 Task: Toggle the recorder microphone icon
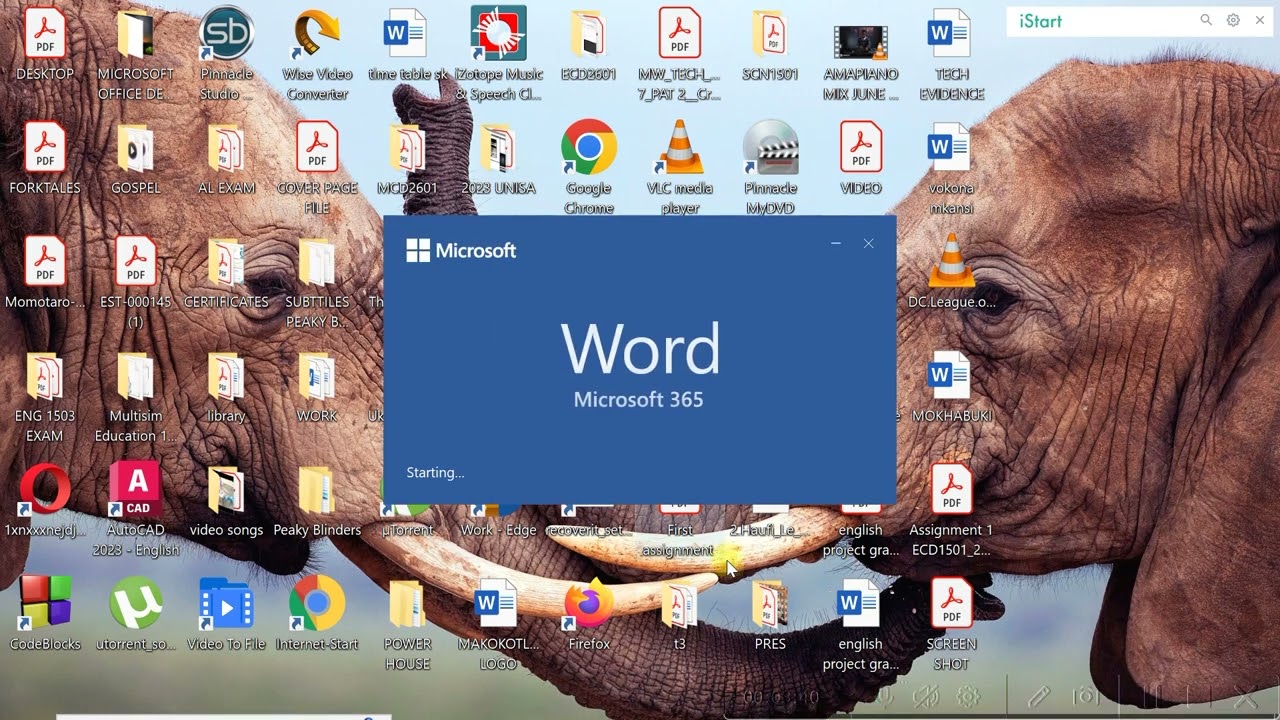click(x=884, y=697)
